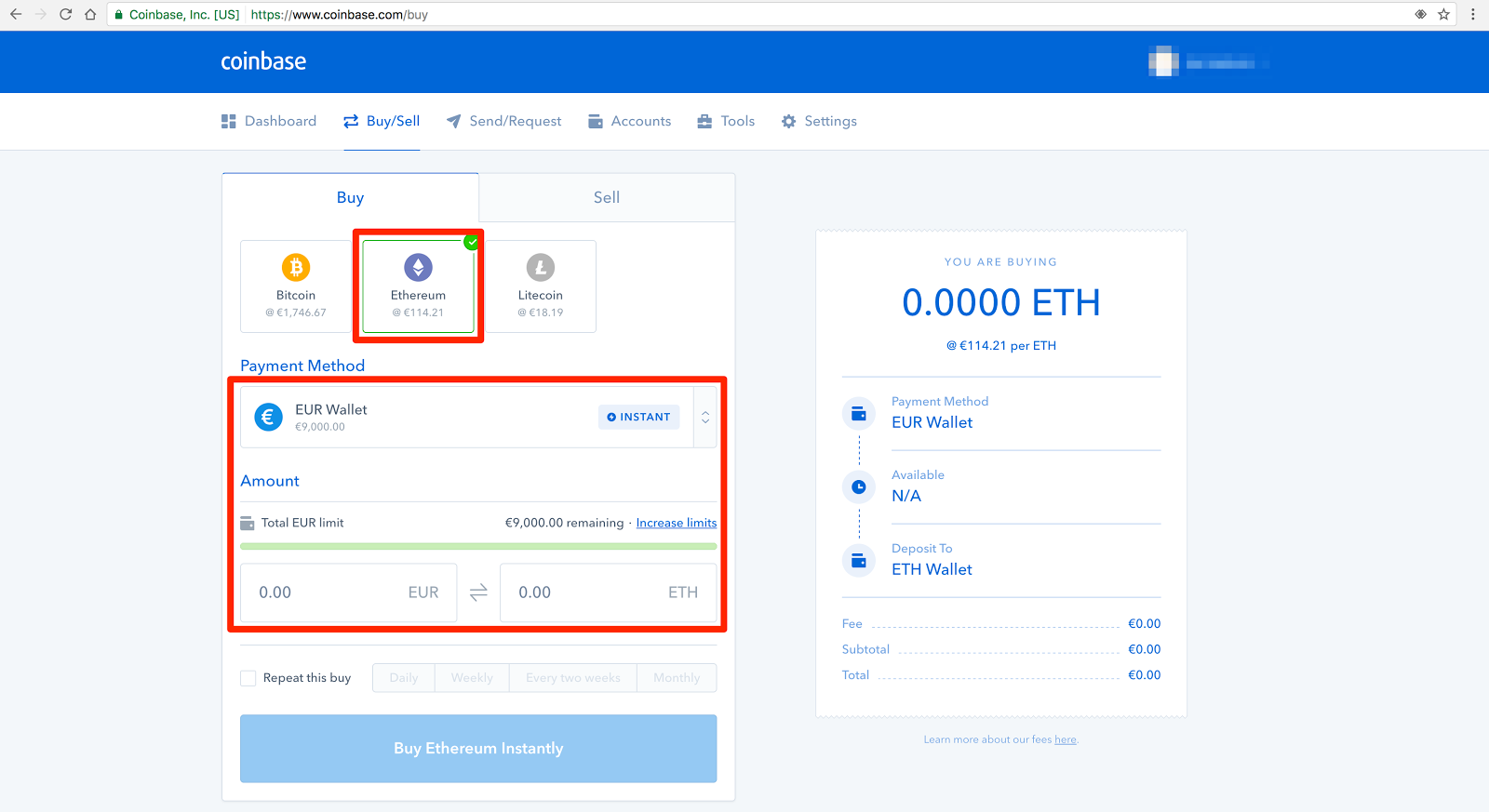Click the 'Total' row label in summary

click(855, 675)
